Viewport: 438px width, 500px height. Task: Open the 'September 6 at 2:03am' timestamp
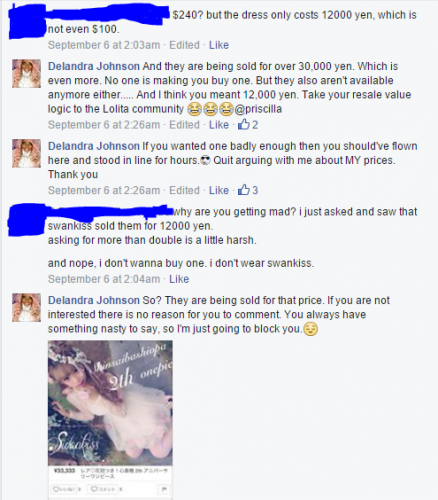(104, 45)
